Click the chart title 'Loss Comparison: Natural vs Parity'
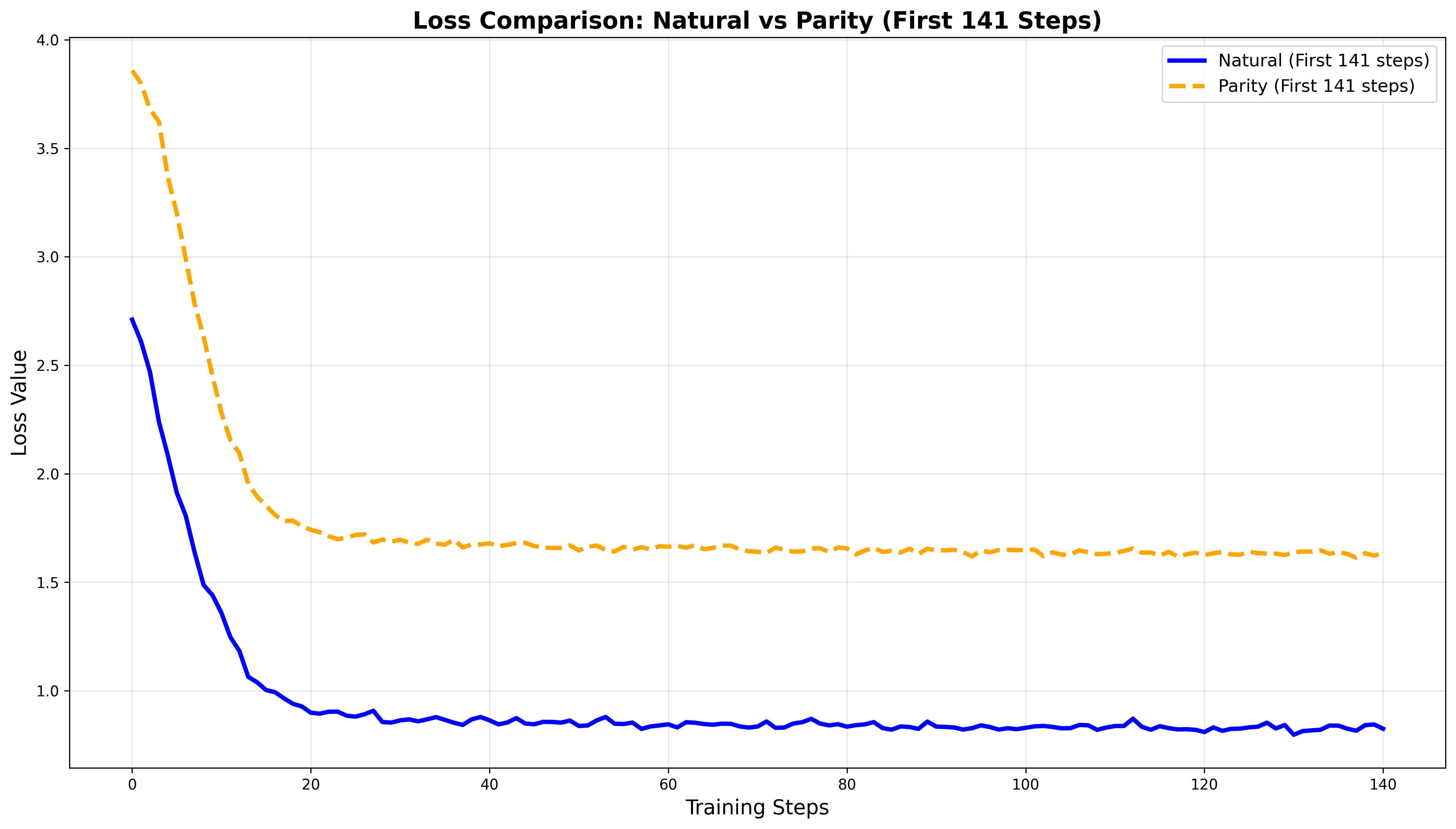The width and height of the screenshot is (1456, 829). pos(757,21)
